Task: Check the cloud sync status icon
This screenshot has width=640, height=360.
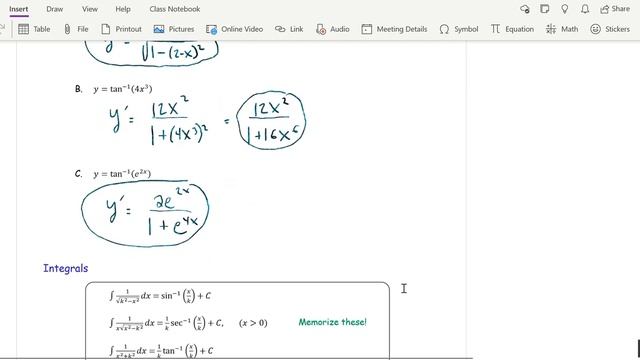Action: click(525, 9)
